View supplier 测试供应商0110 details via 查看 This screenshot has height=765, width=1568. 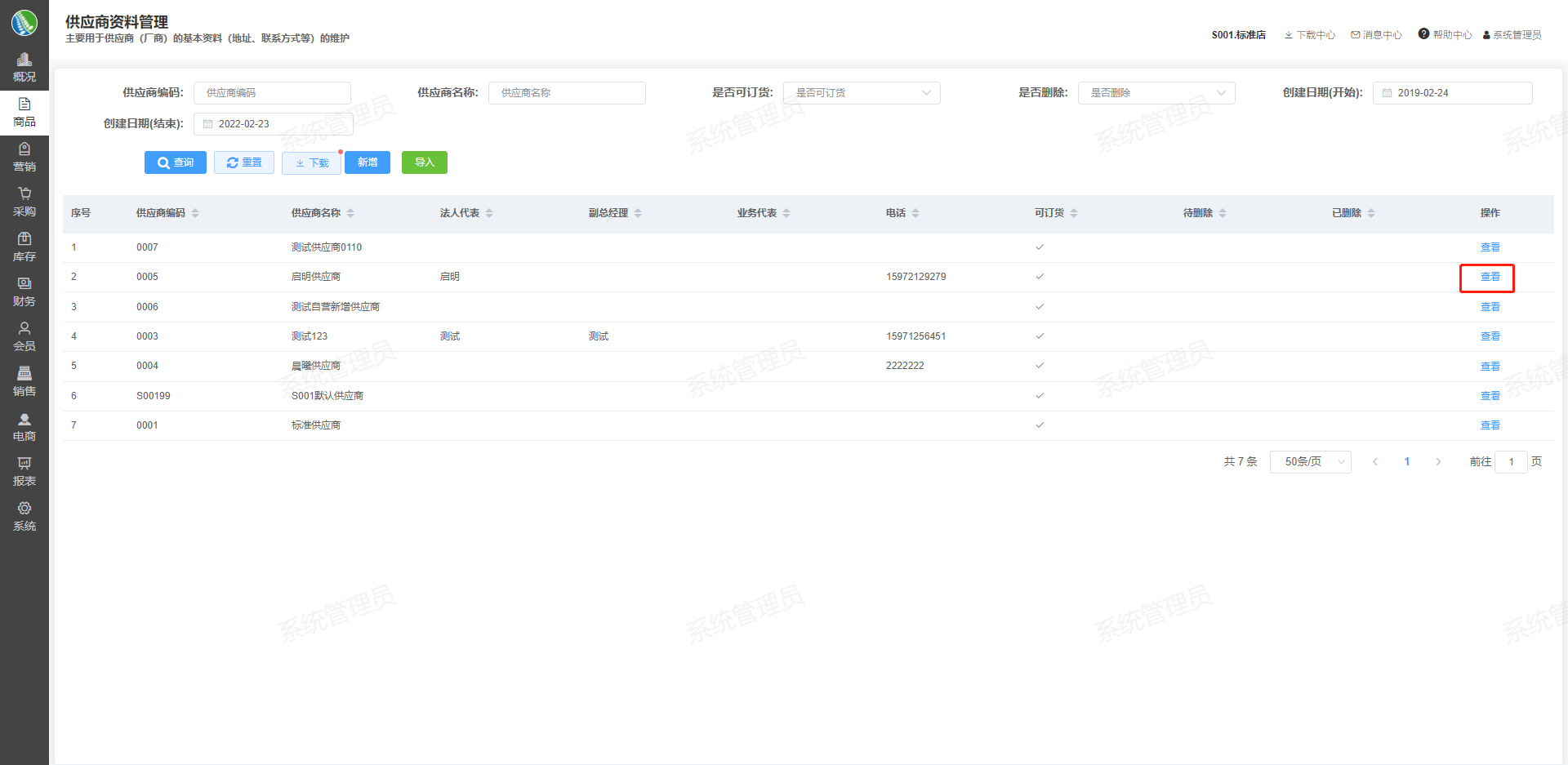tap(1490, 247)
